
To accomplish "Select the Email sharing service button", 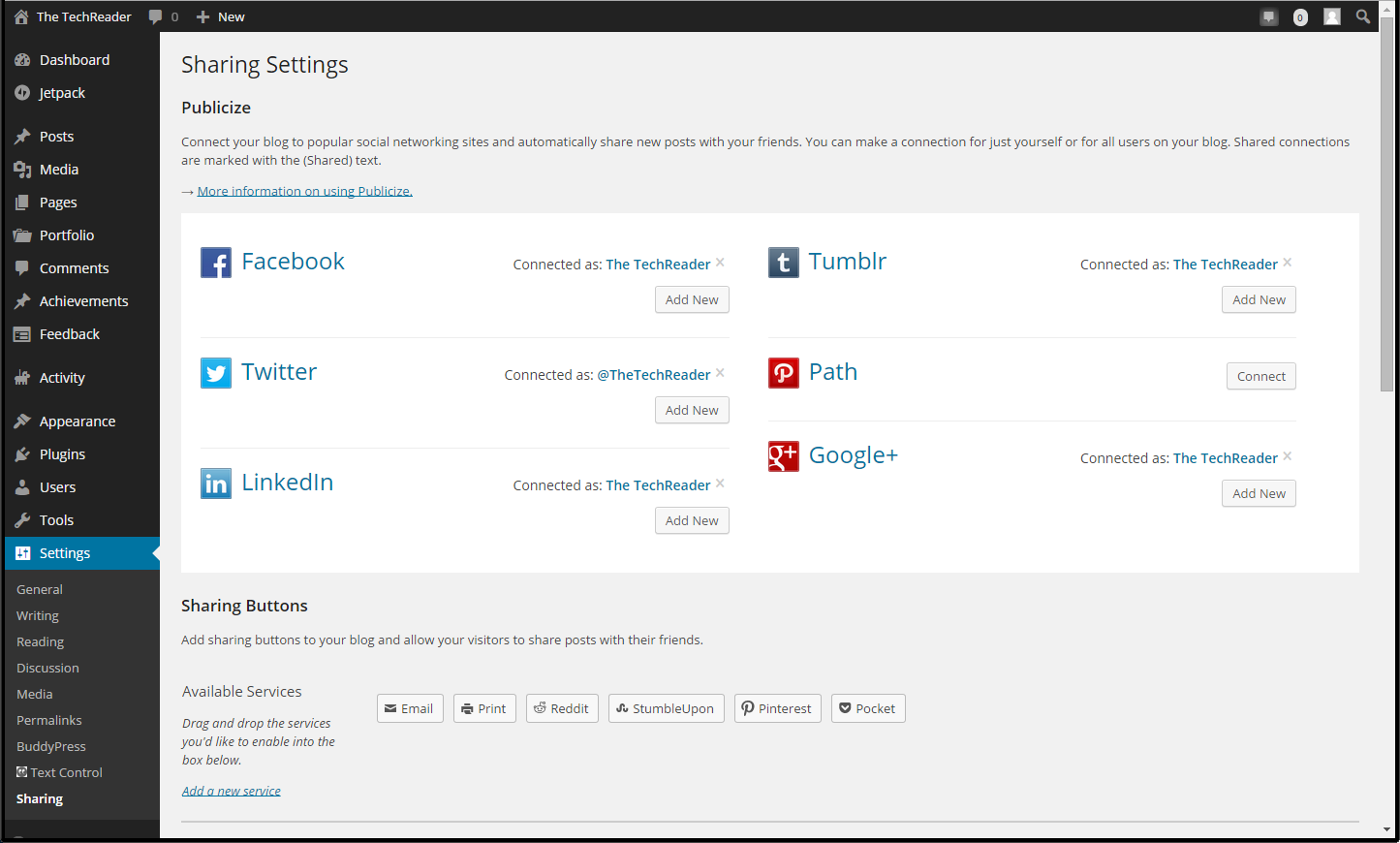I will (x=410, y=708).
